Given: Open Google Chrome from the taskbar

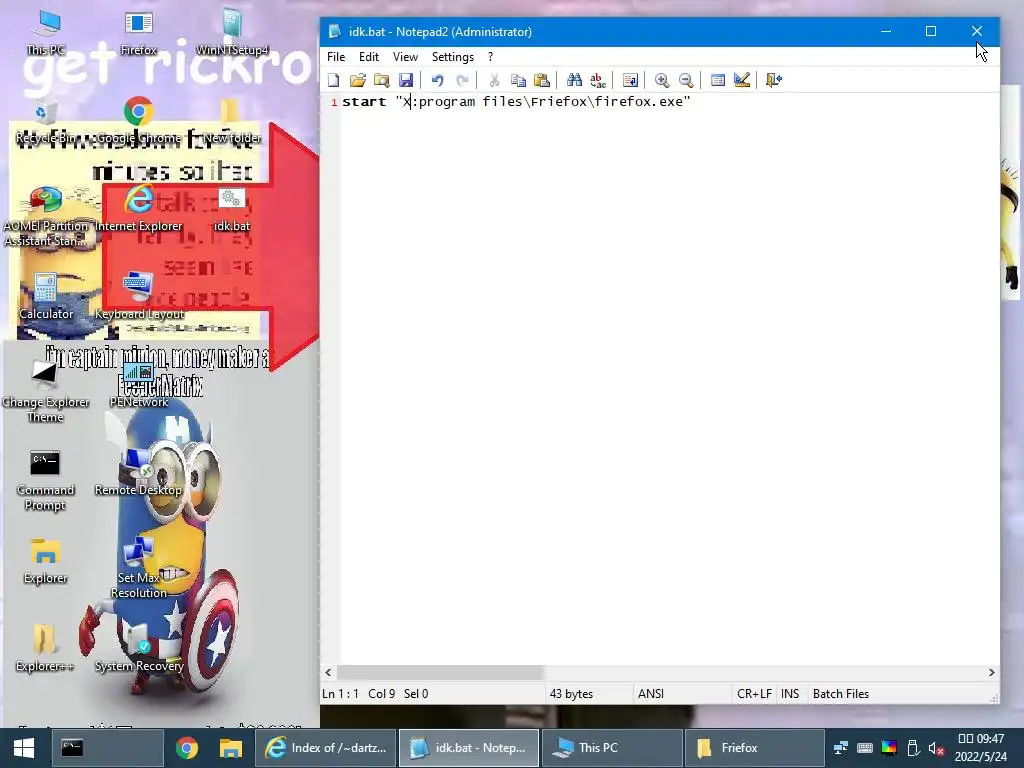Looking at the screenshot, I should (x=187, y=748).
